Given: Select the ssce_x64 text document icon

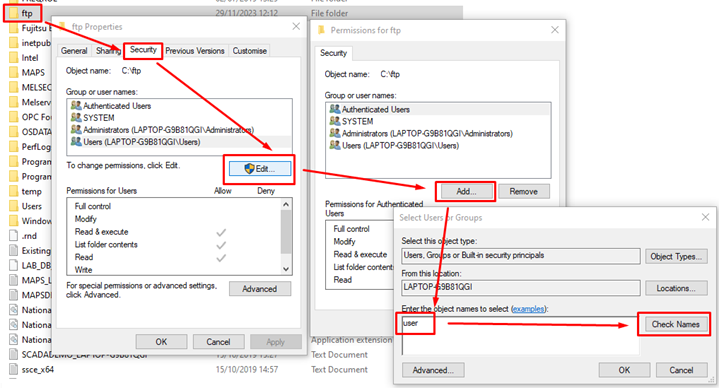Looking at the screenshot, I should (x=14, y=369).
